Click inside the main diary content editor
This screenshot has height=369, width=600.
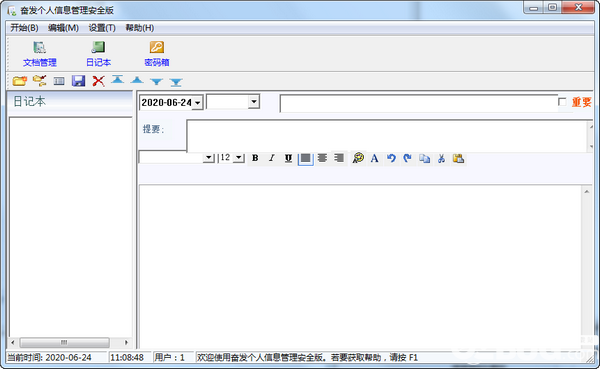(360, 266)
